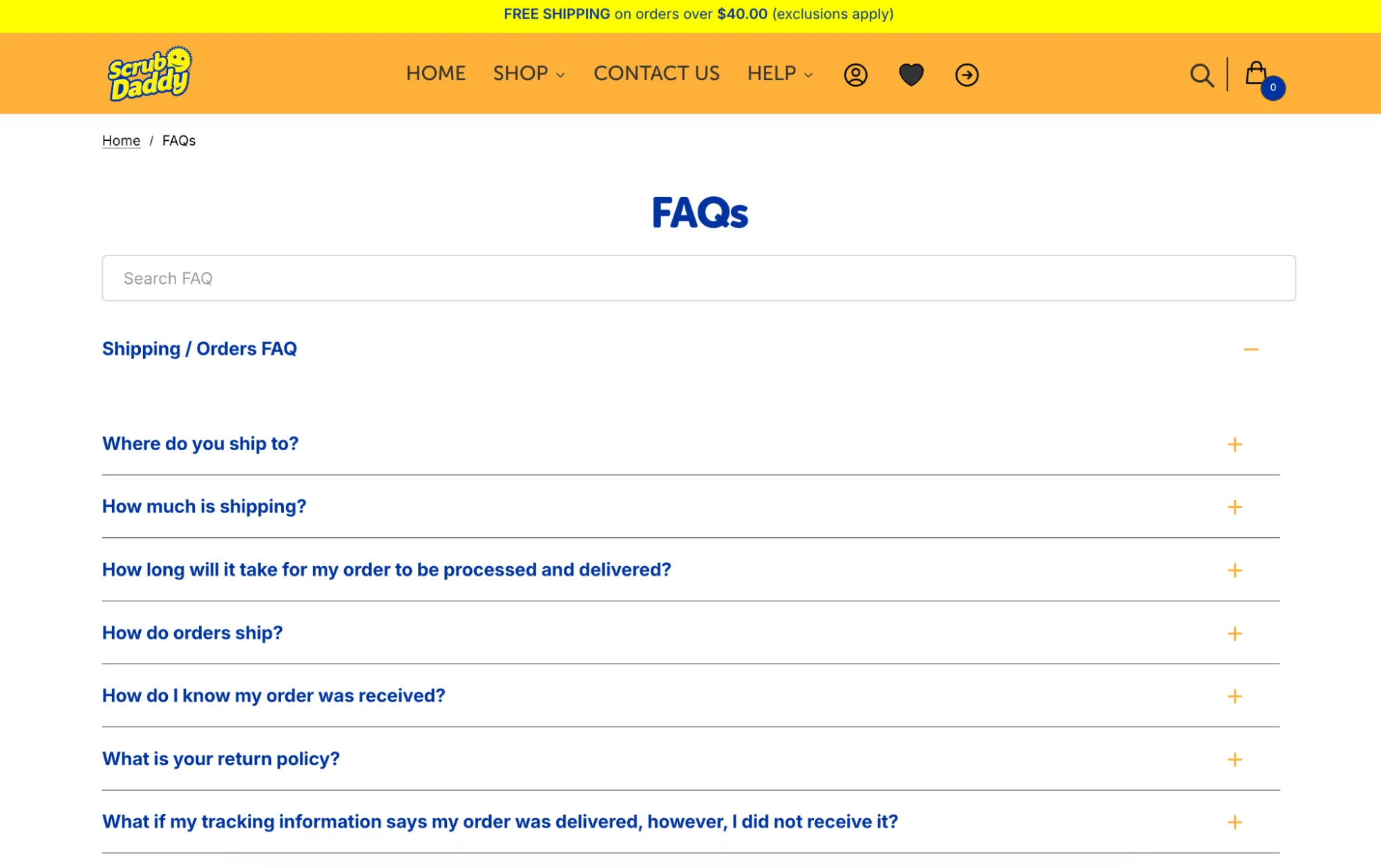Image resolution: width=1381 pixels, height=868 pixels.
Task: Open CONTACT US page
Action: (656, 73)
